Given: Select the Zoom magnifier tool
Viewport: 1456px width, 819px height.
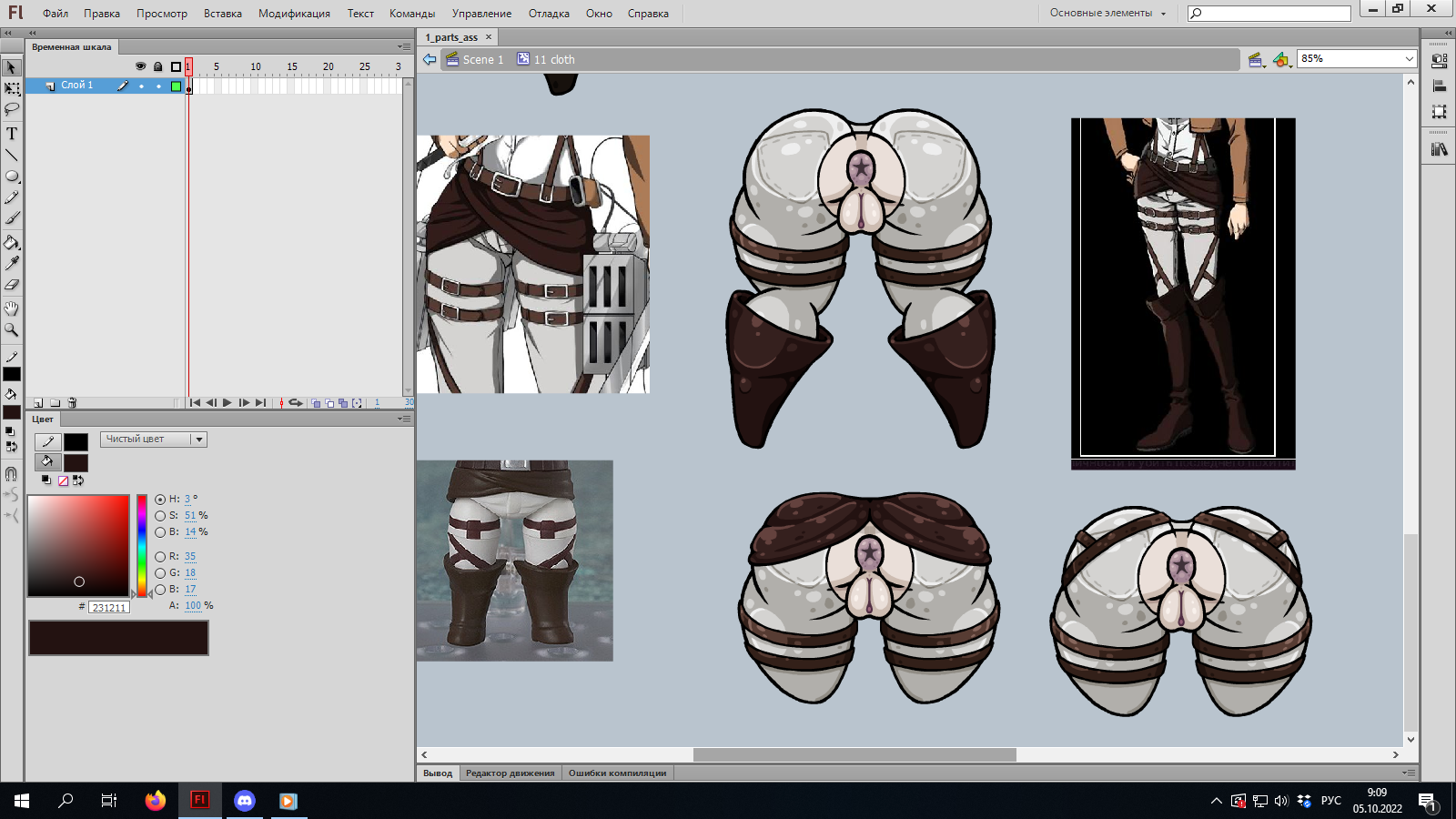Looking at the screenshot, I should [x=12, y=329].
